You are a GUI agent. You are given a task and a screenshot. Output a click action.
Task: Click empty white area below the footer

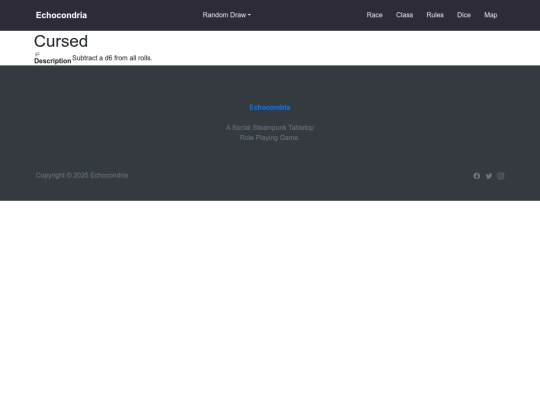click(270, 303)
